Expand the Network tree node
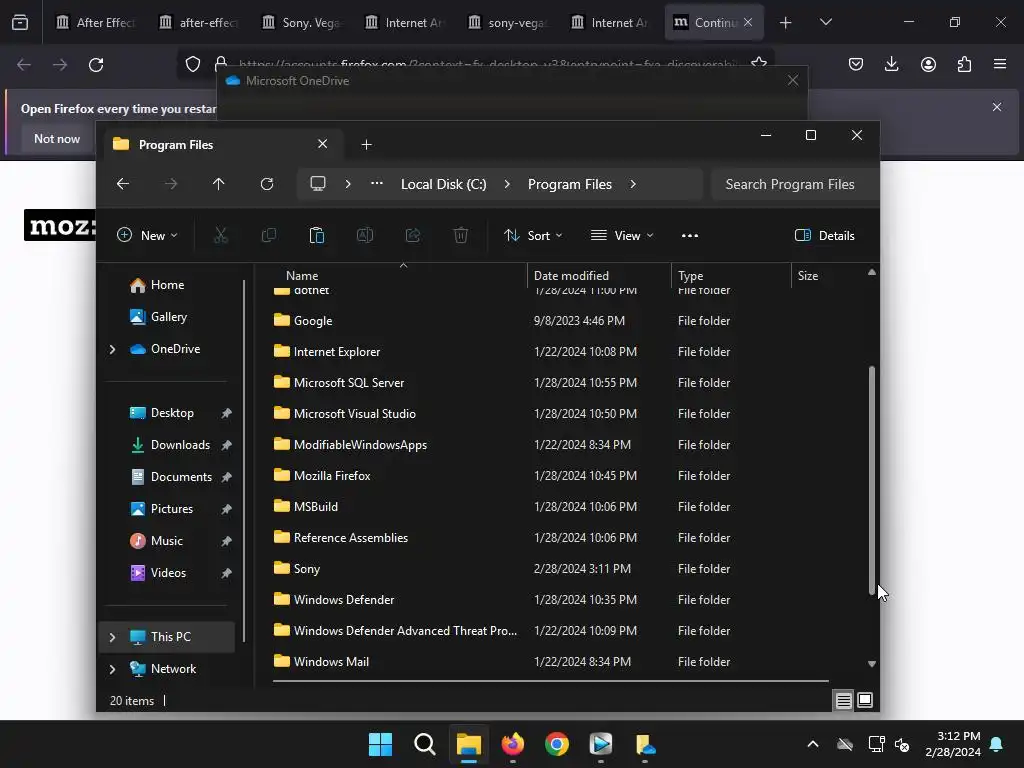The width and height of the screenshot is (1024, 768). coord(112,669)
